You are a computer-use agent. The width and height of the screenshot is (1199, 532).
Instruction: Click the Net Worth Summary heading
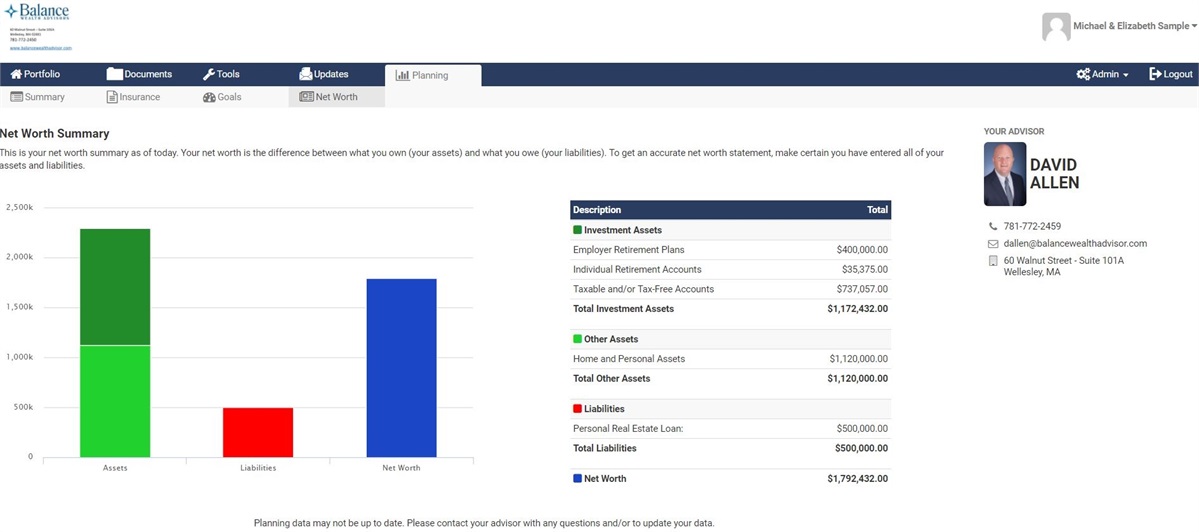tap(54, 133)
